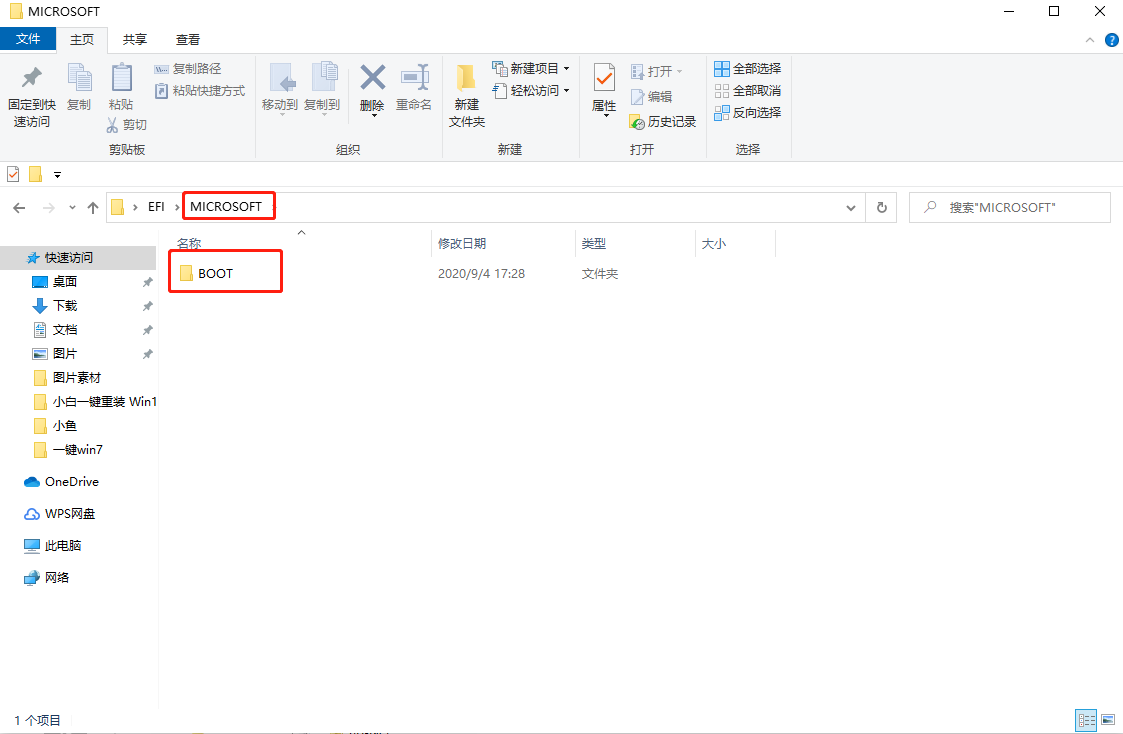Go back with the left arrow

[19, 208]
